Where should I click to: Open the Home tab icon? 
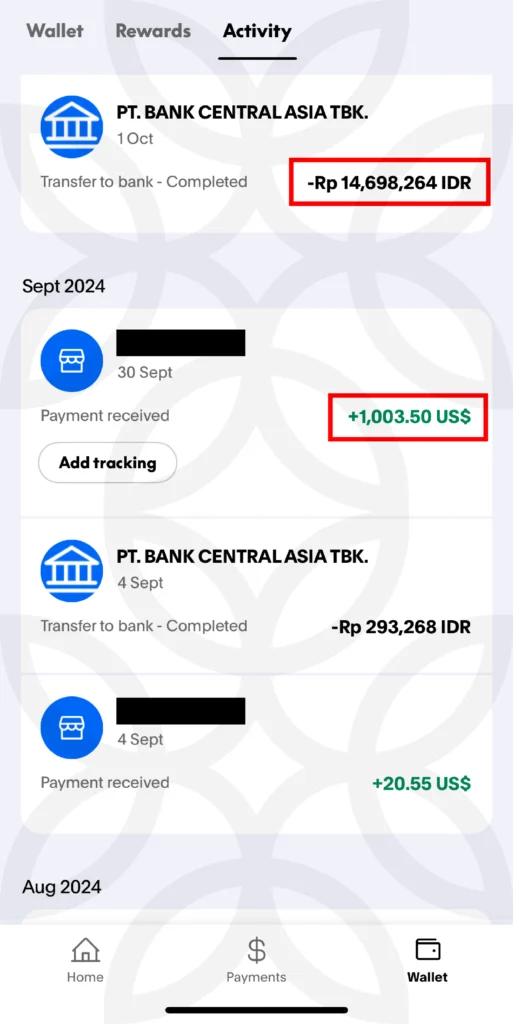click(86, 950)
